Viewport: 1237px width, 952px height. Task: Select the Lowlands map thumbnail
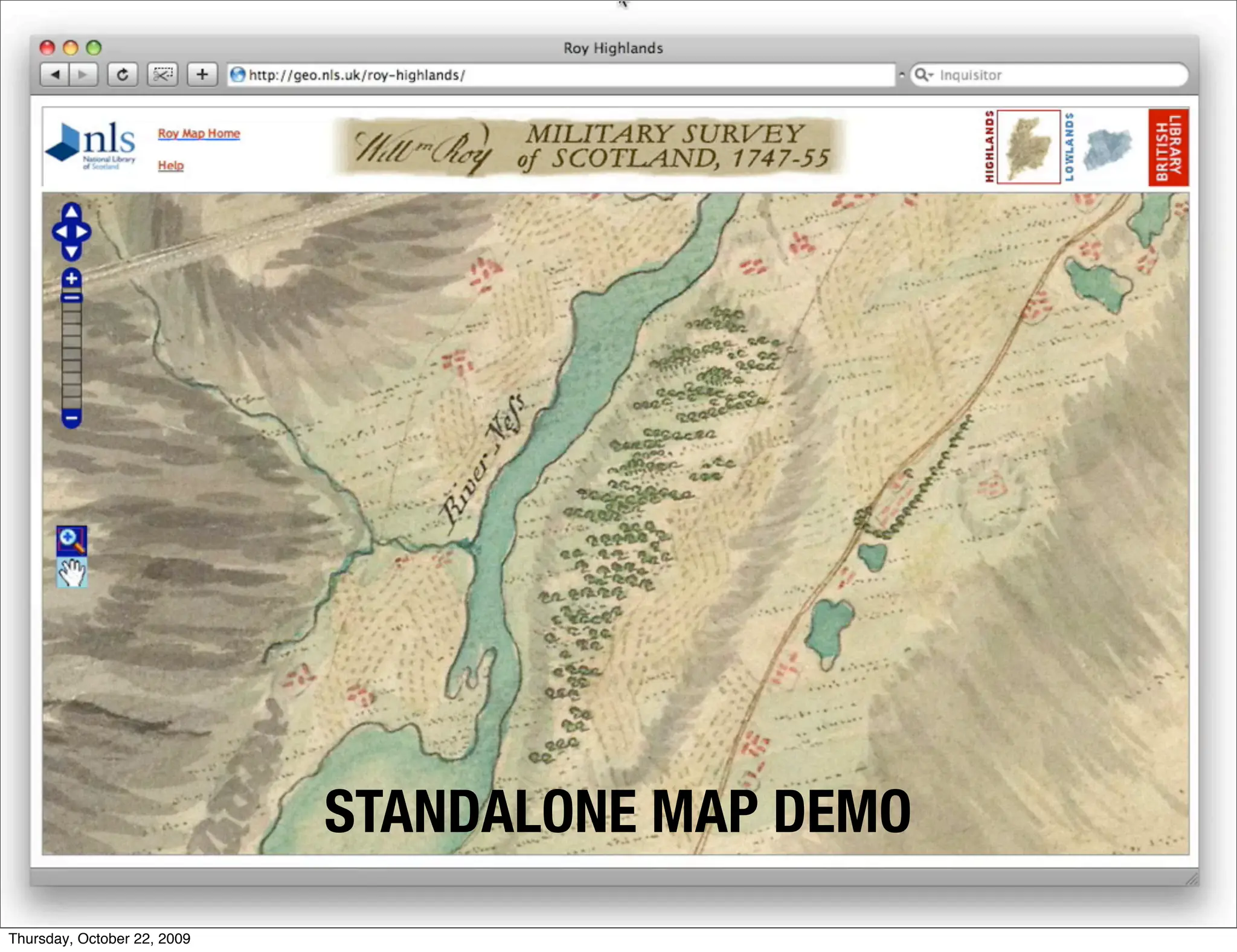pyautogui.click(x=1107, y=149)
